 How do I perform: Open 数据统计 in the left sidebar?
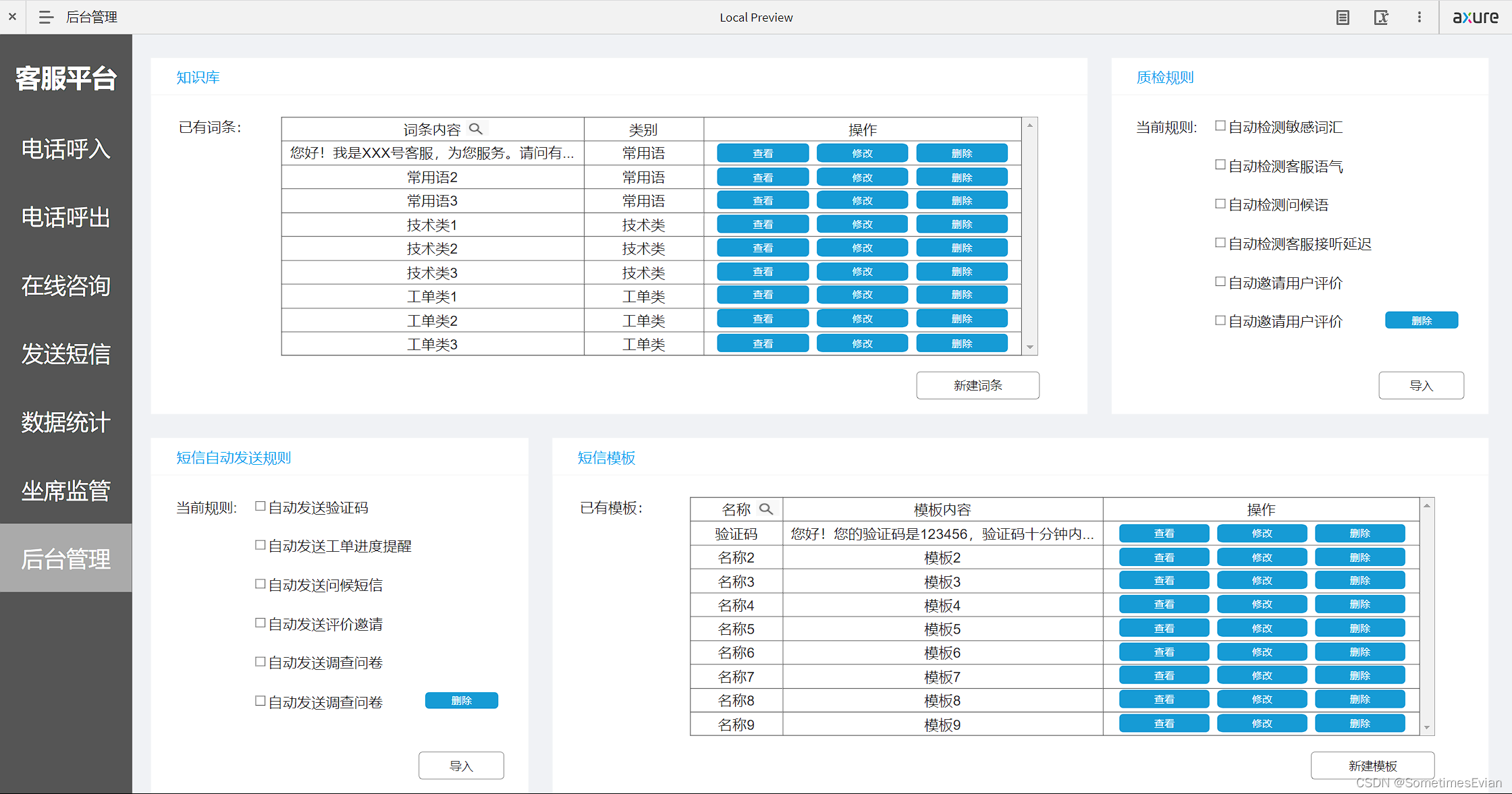coord(65,422)
